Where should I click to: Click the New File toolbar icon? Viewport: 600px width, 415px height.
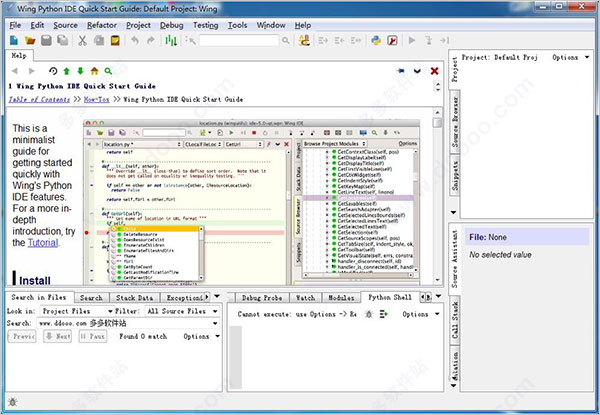[14, 40]
